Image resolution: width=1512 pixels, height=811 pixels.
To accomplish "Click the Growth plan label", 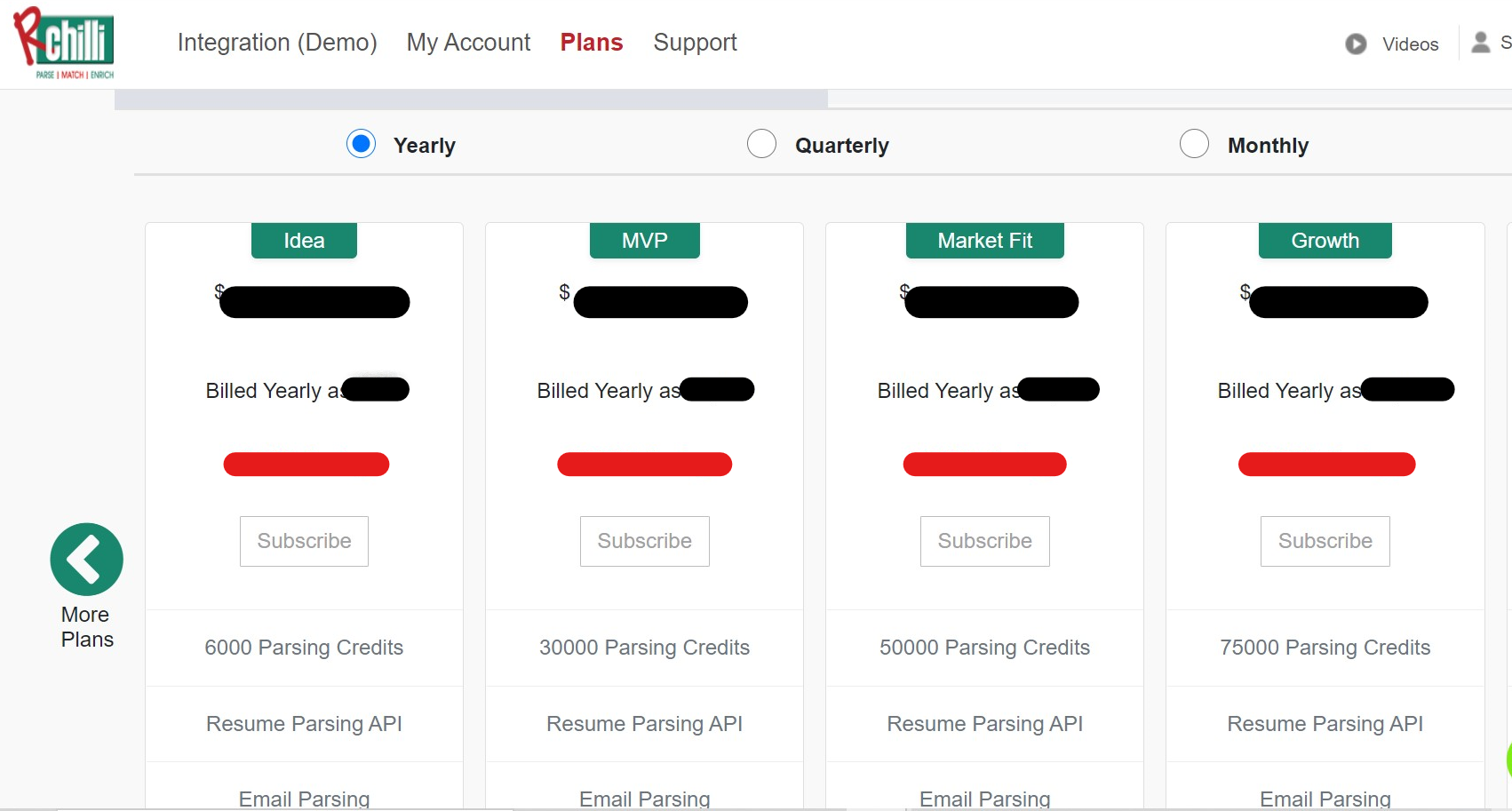I will click(x=1325, y=241).
